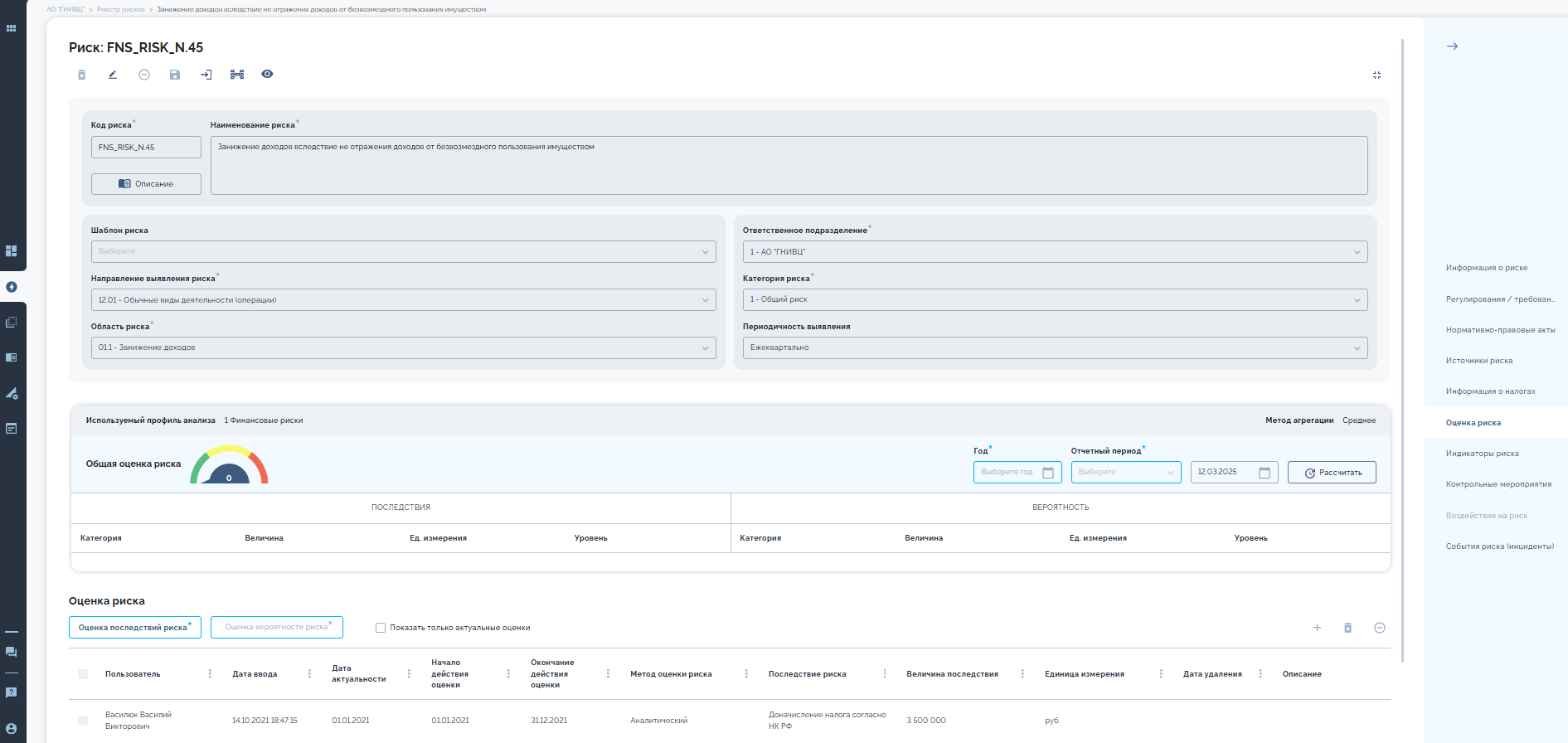1568x743 pixels.
Task: Click the relationship diagram icon in toolbar
Action: [x=237, y=75]
